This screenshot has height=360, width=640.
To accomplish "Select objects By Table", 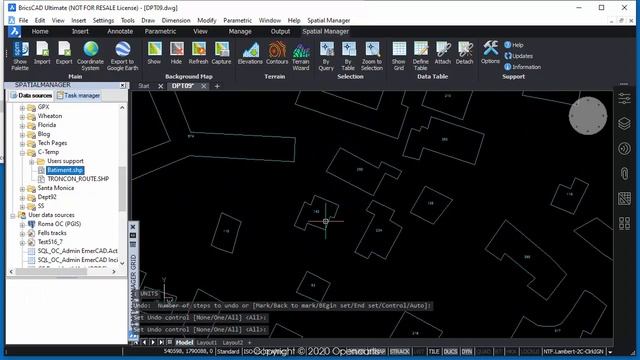I will 348,56.
